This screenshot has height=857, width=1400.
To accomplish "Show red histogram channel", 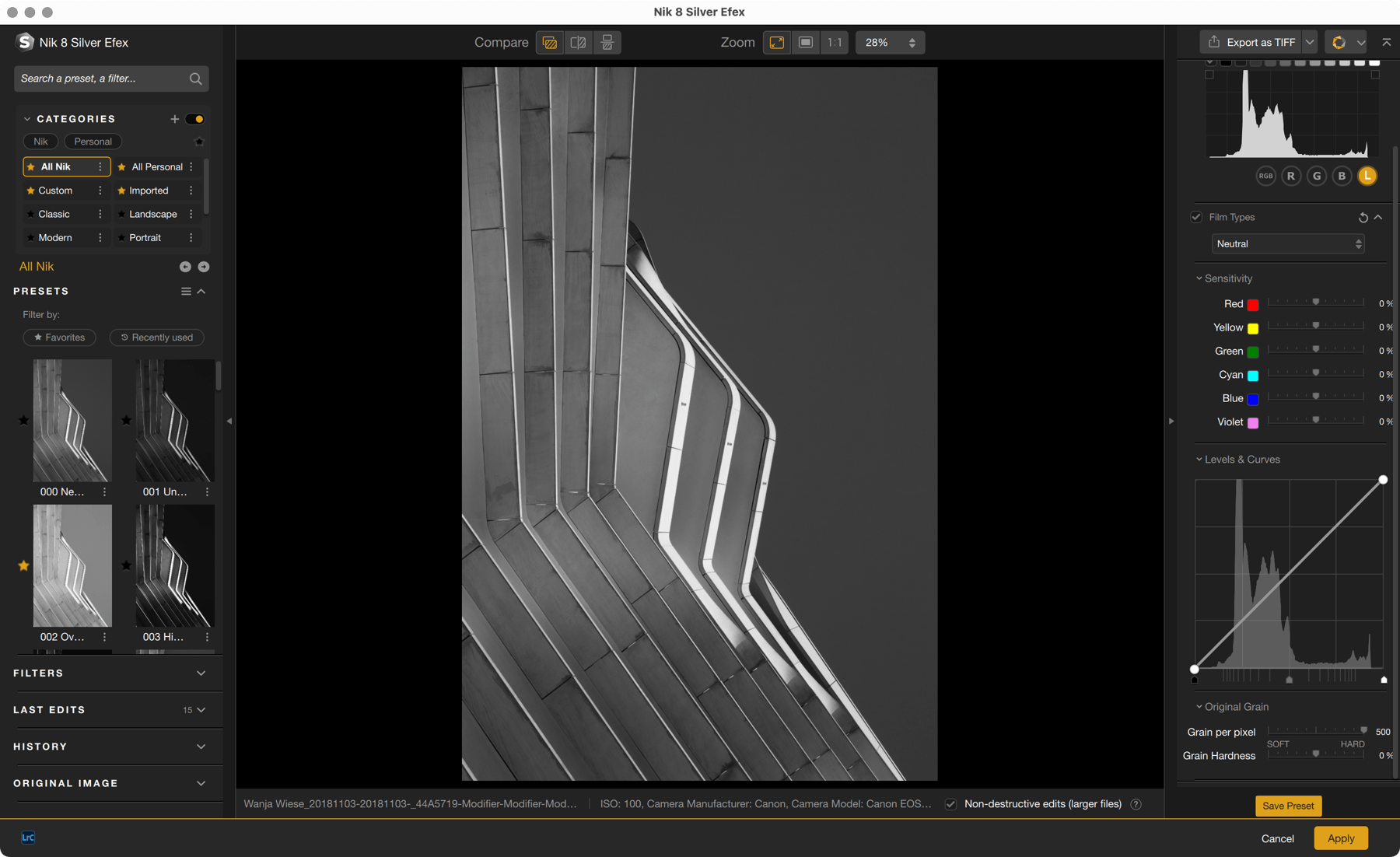I will 1291,176.
